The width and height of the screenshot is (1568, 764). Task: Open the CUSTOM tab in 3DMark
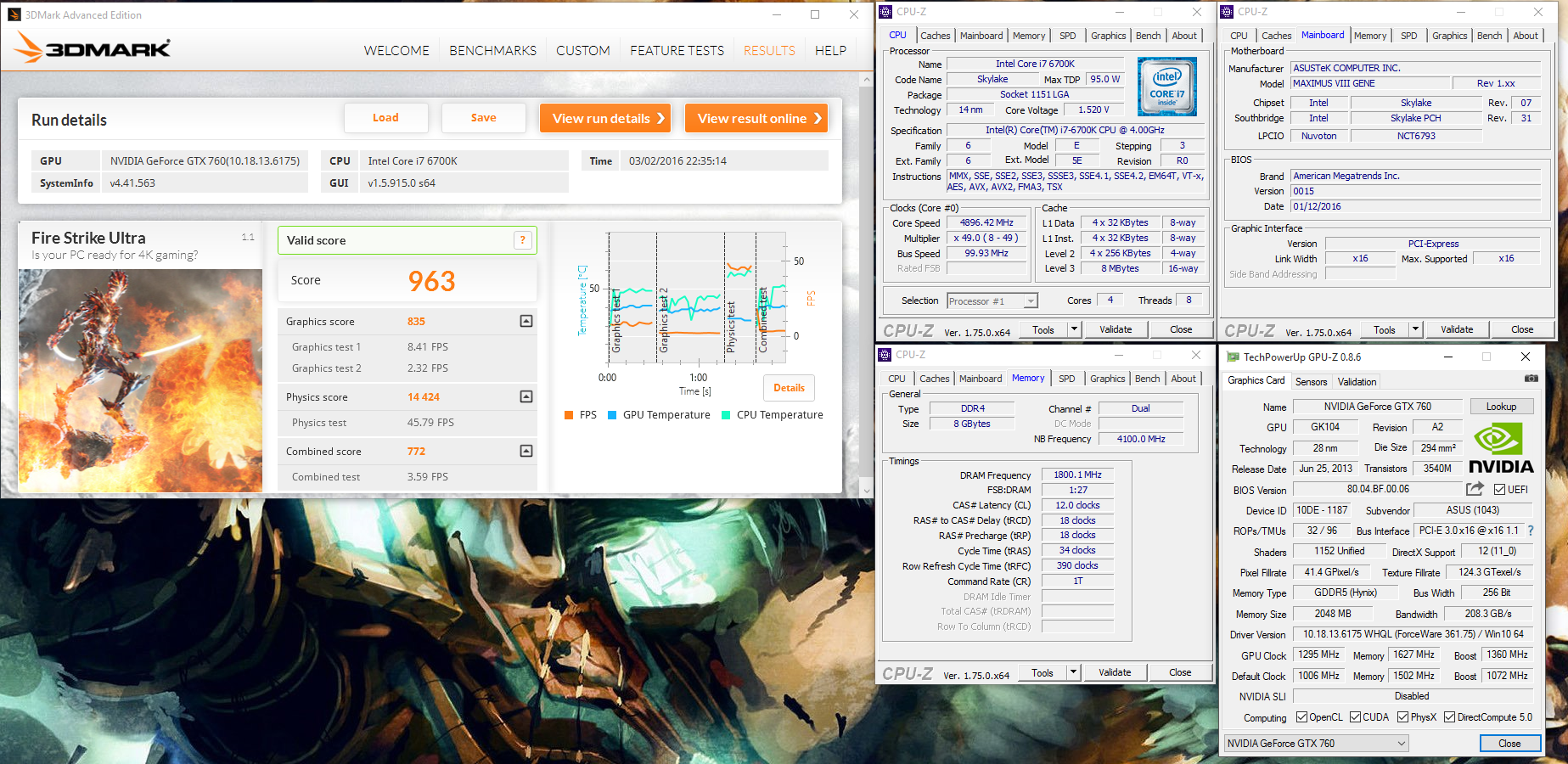click(583, 51)
